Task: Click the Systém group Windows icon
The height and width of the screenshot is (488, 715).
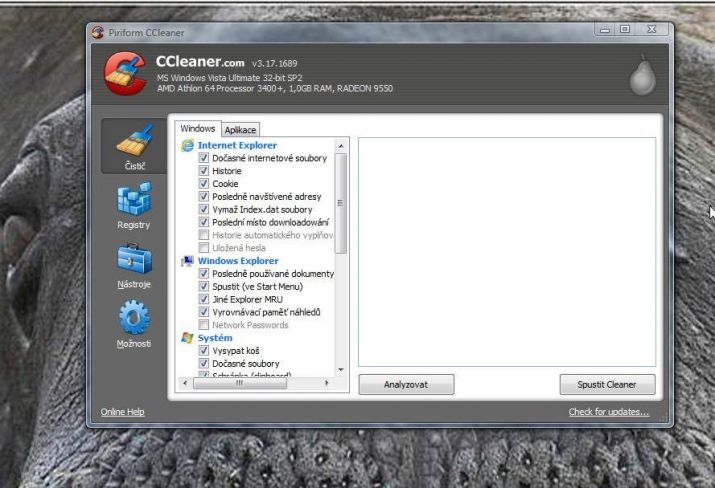Action: (187, 338)
